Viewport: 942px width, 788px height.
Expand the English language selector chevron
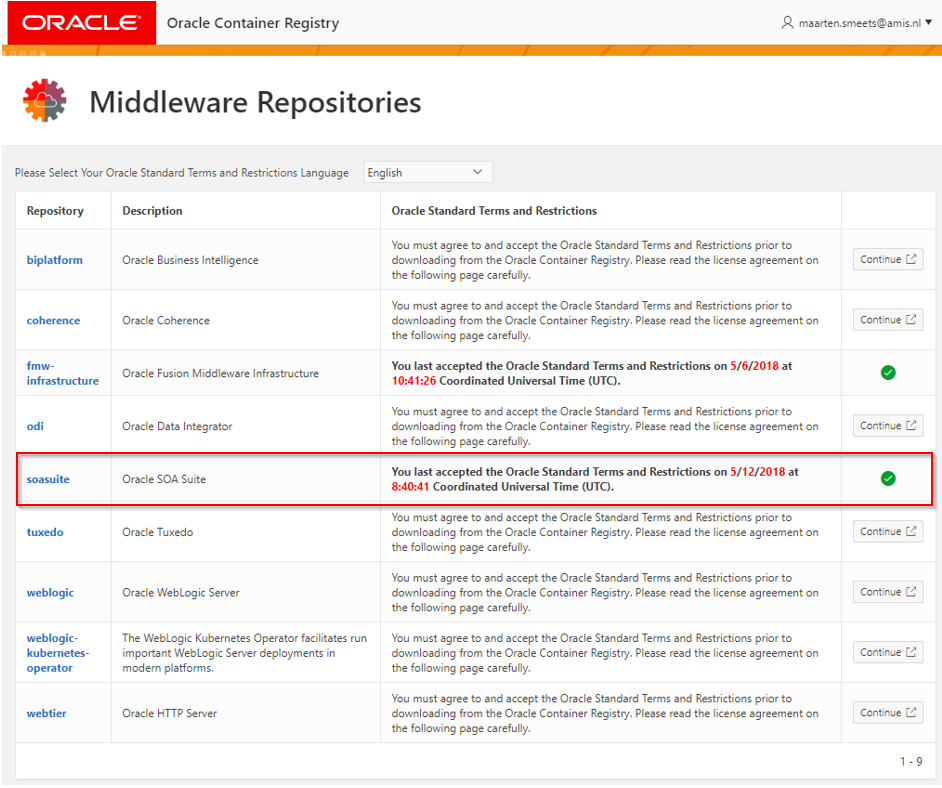pos(479,171)
